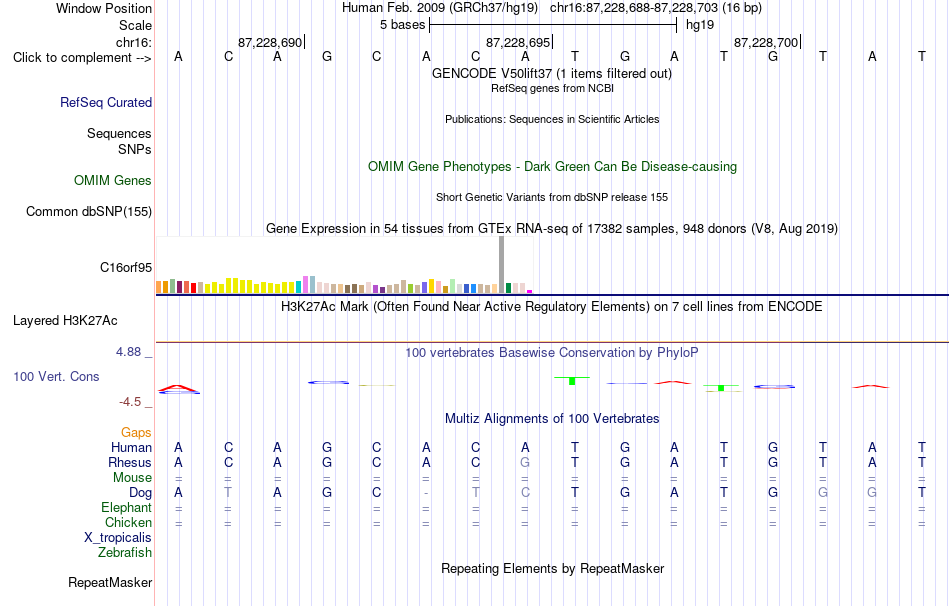Select the X_tropicalis species row label
Image resolution: width=950 pixels, height=606 pixels.
click(118, 538)
